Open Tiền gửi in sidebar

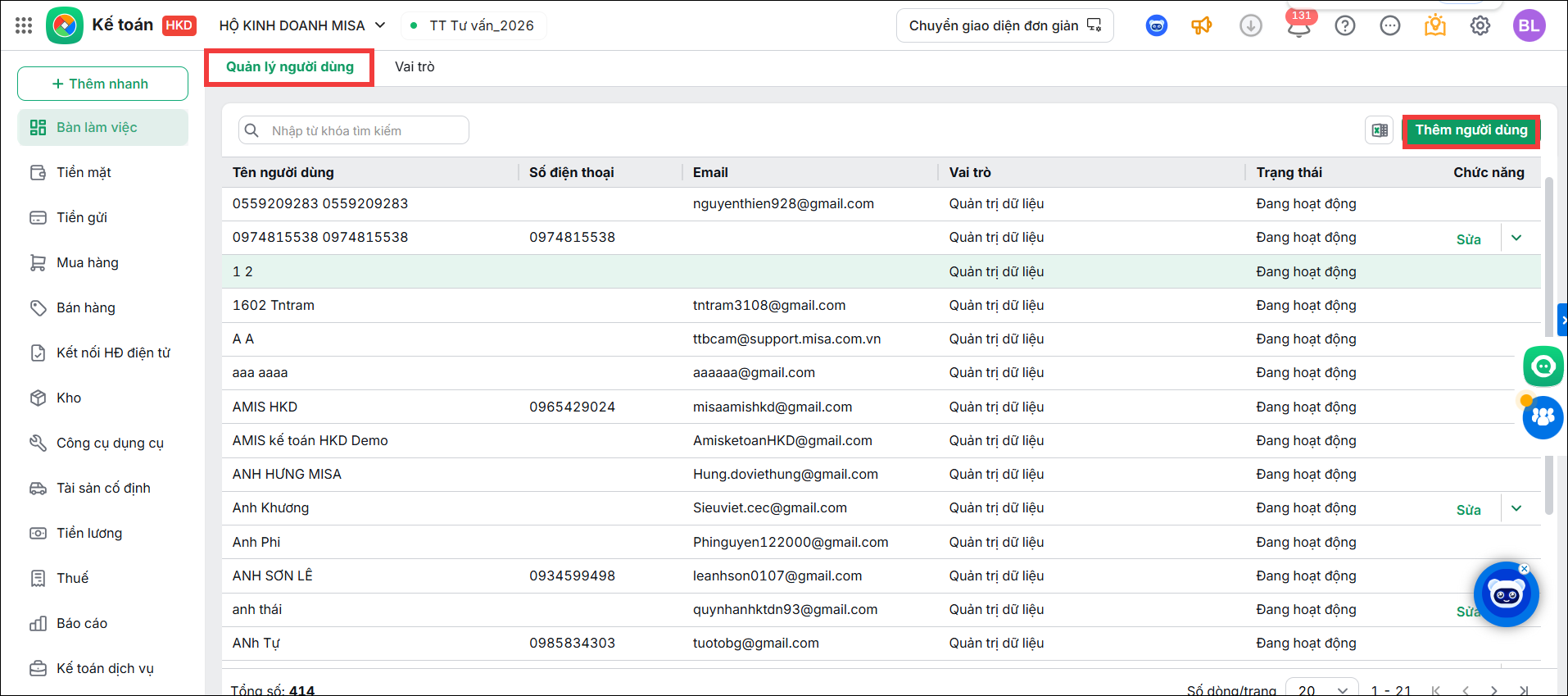102,217
